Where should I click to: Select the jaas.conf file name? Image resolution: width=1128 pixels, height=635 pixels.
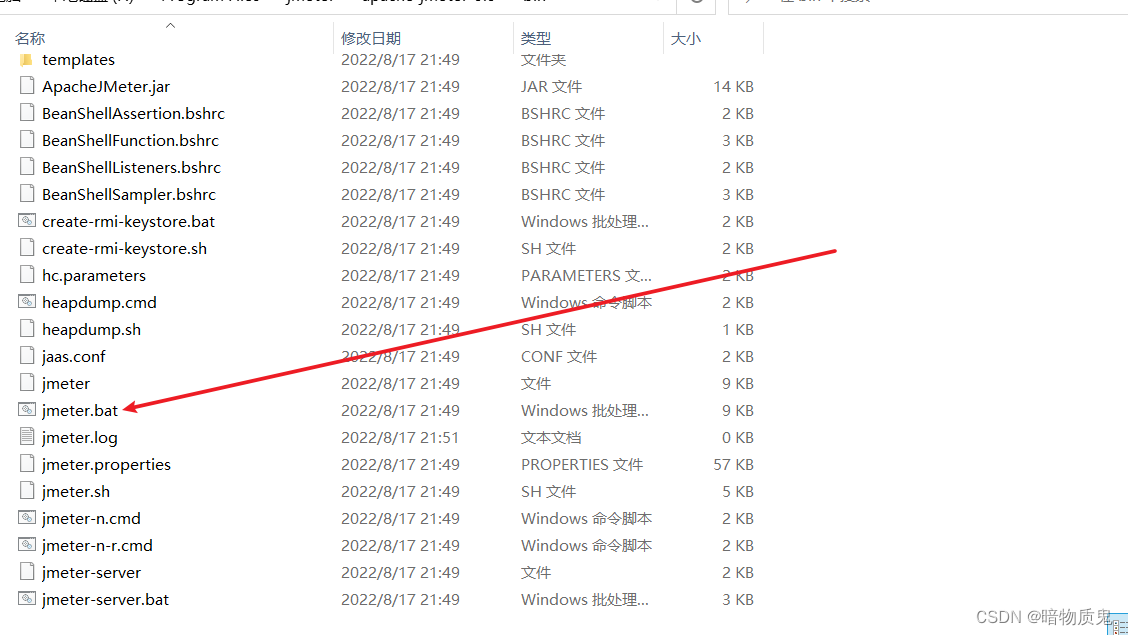point(73,357)
